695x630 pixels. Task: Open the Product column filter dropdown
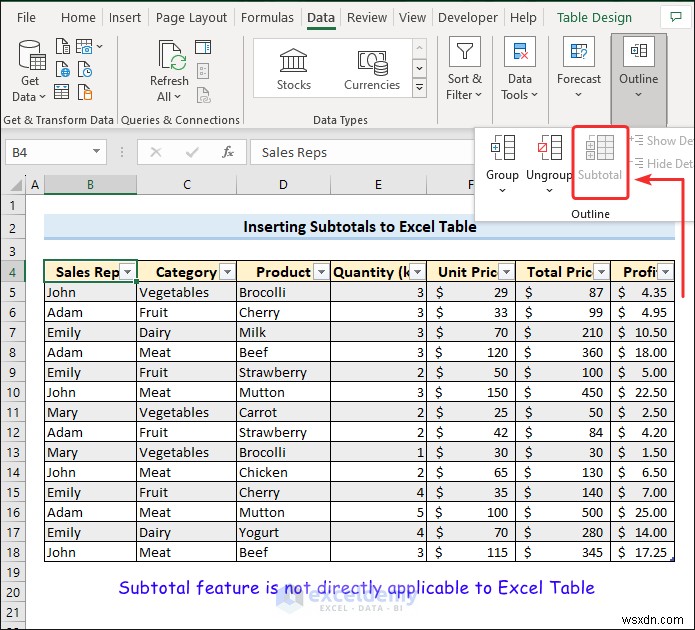[x=321, y=272]
